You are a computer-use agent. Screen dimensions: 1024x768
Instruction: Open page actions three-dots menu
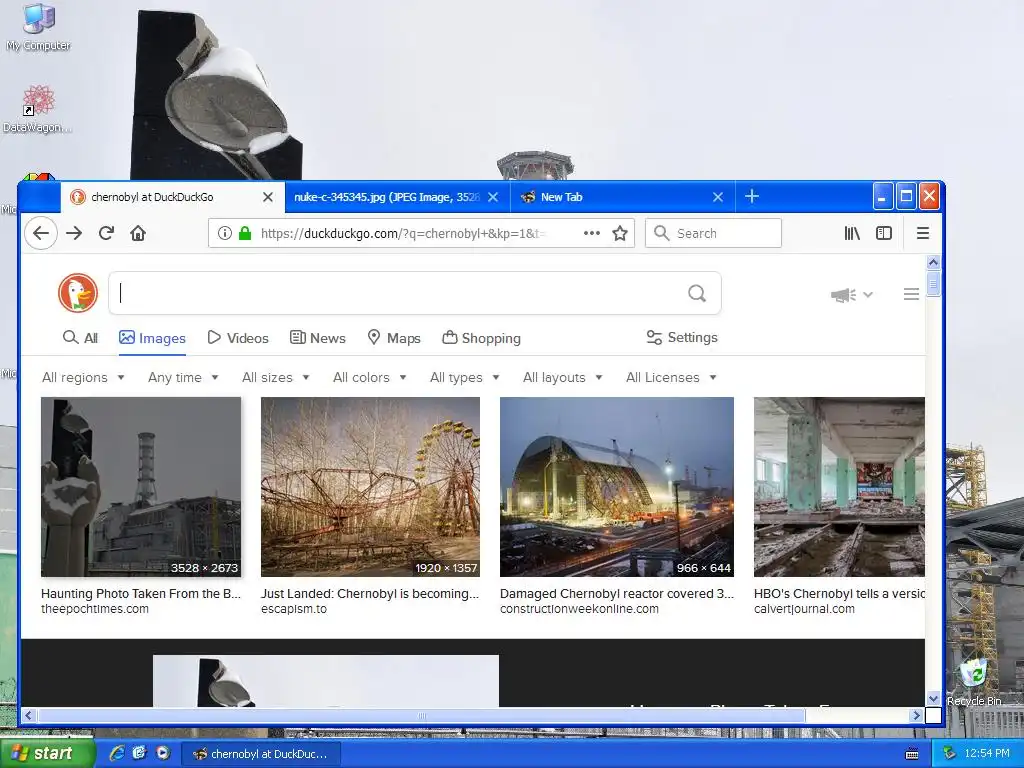592,233
